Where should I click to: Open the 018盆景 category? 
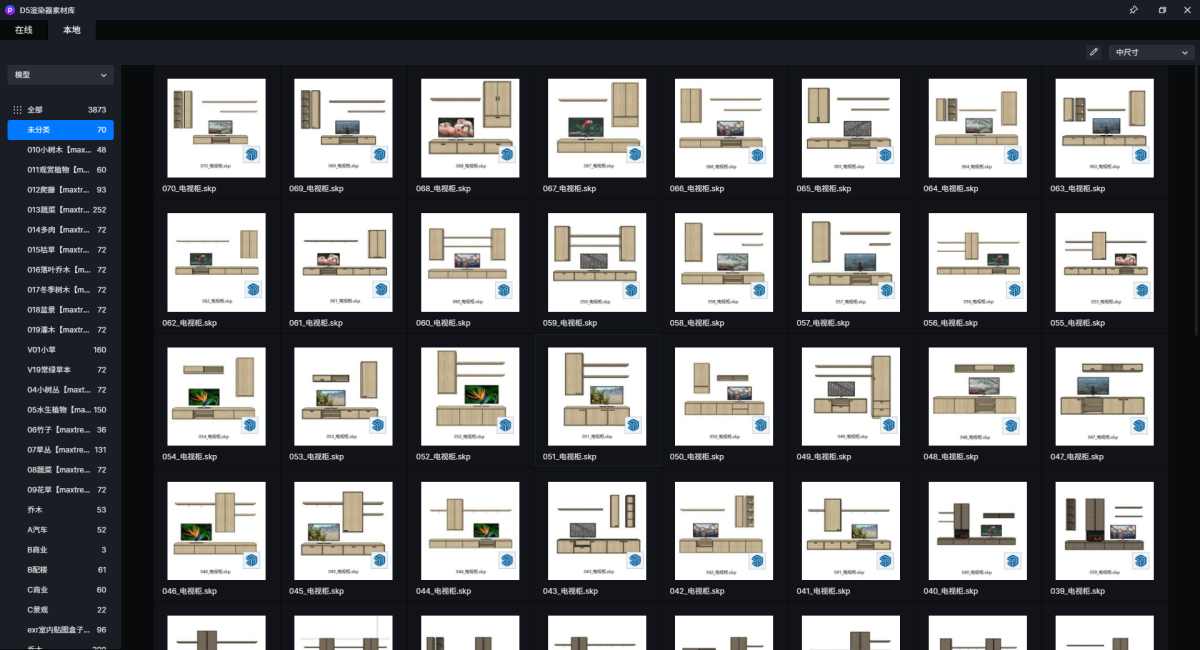click(60, 310)
